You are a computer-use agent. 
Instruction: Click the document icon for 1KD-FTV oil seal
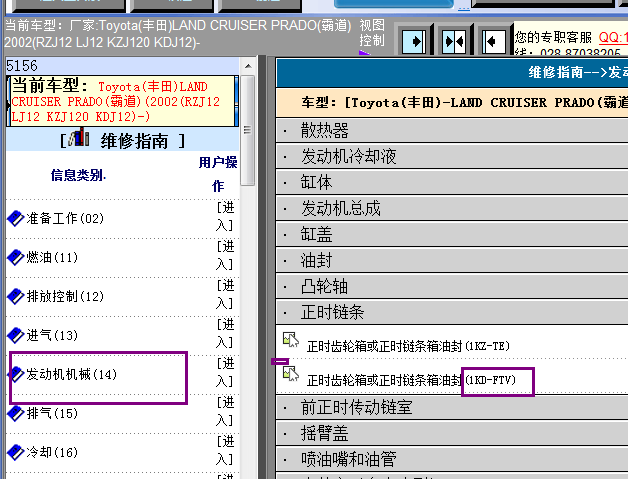click(x=291, y=374)
